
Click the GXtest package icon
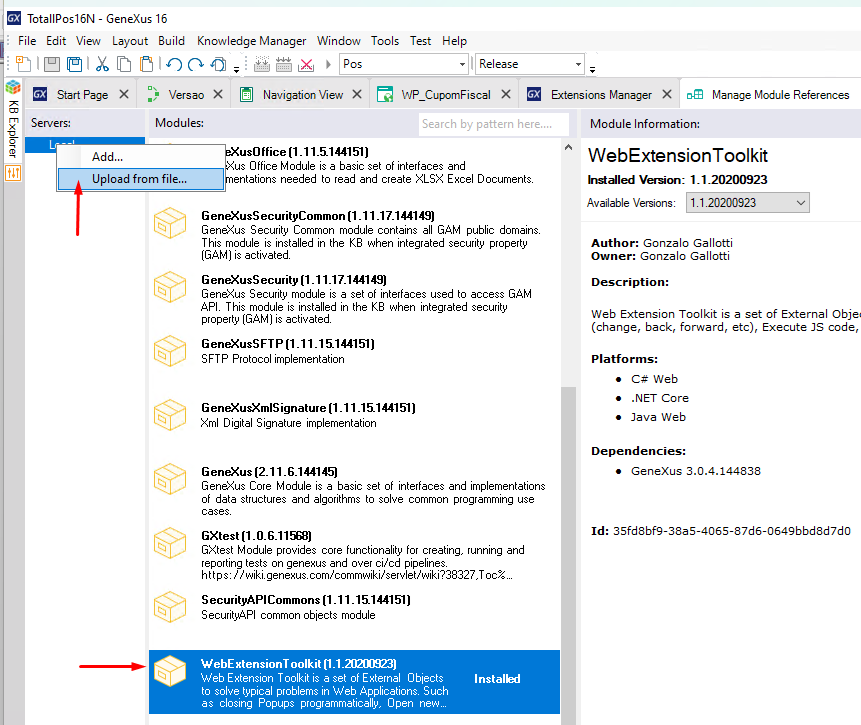(x=170, y=543)
